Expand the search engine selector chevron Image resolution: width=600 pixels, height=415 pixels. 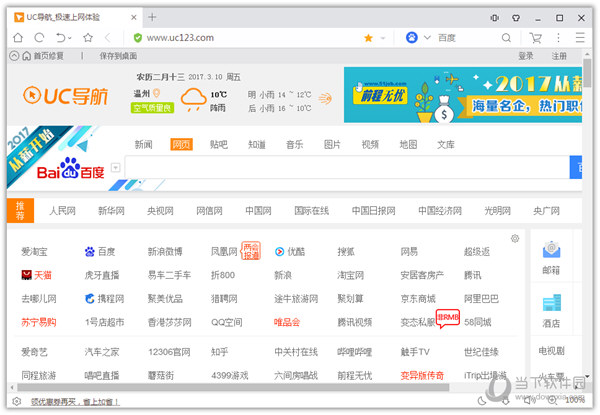[x=427, y=38]
